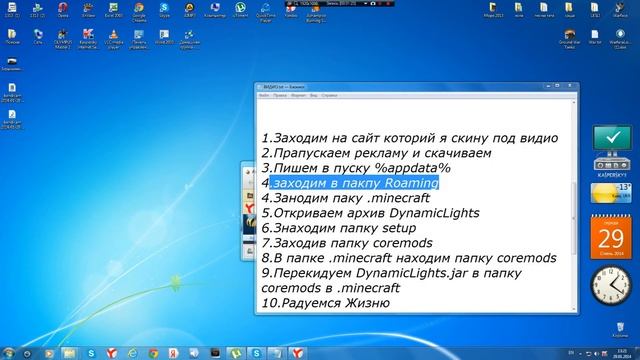Image resolution: width=640 pixels, height=360 pixels.
Task: Open the Excel 2003 desktop shortcut
Action: pyautogui.click(x=113, y=10)
